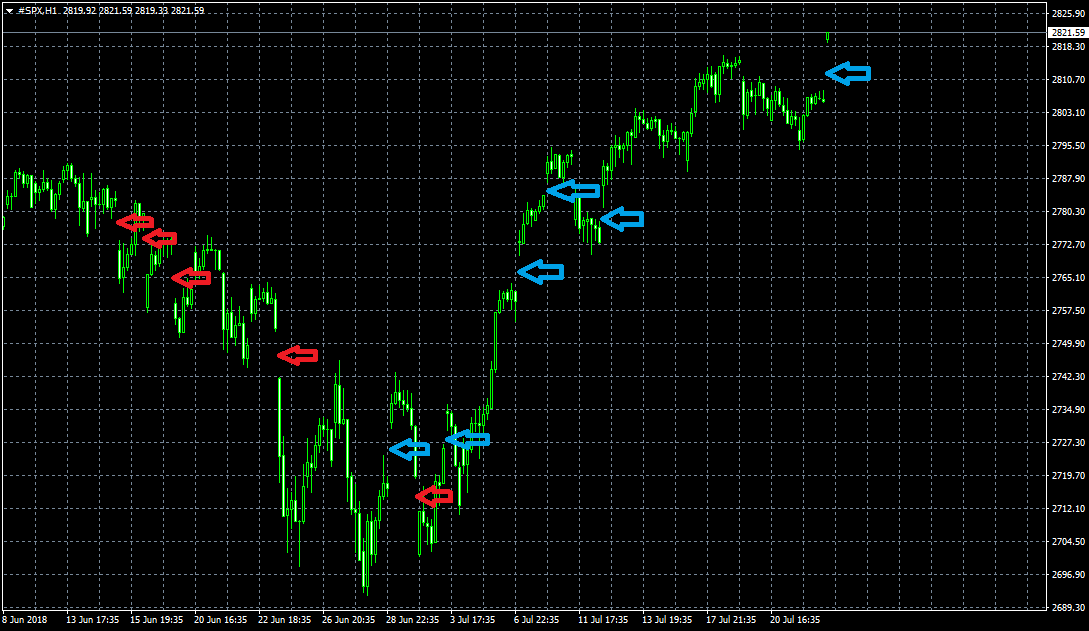This screenshot has width=1089, height=631.
Task: Click the 20 Jun 16:35 time label
Action: [x=220, y=619]
